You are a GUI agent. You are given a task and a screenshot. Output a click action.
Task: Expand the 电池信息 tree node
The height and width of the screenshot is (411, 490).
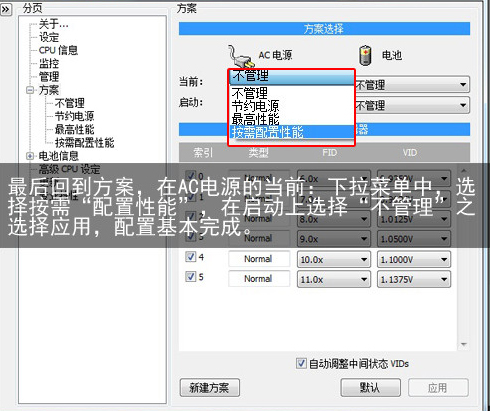30,156
